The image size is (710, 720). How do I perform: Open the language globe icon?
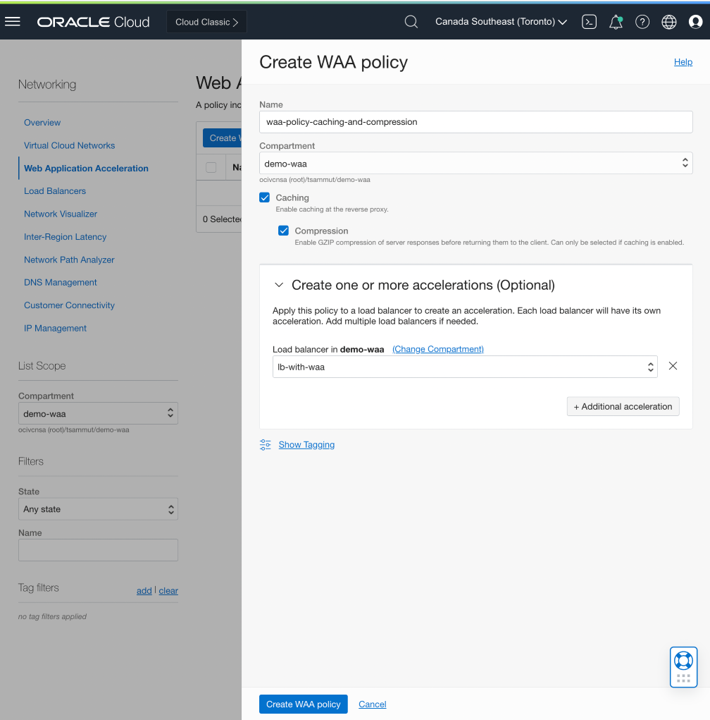click(x=669, y=22)
